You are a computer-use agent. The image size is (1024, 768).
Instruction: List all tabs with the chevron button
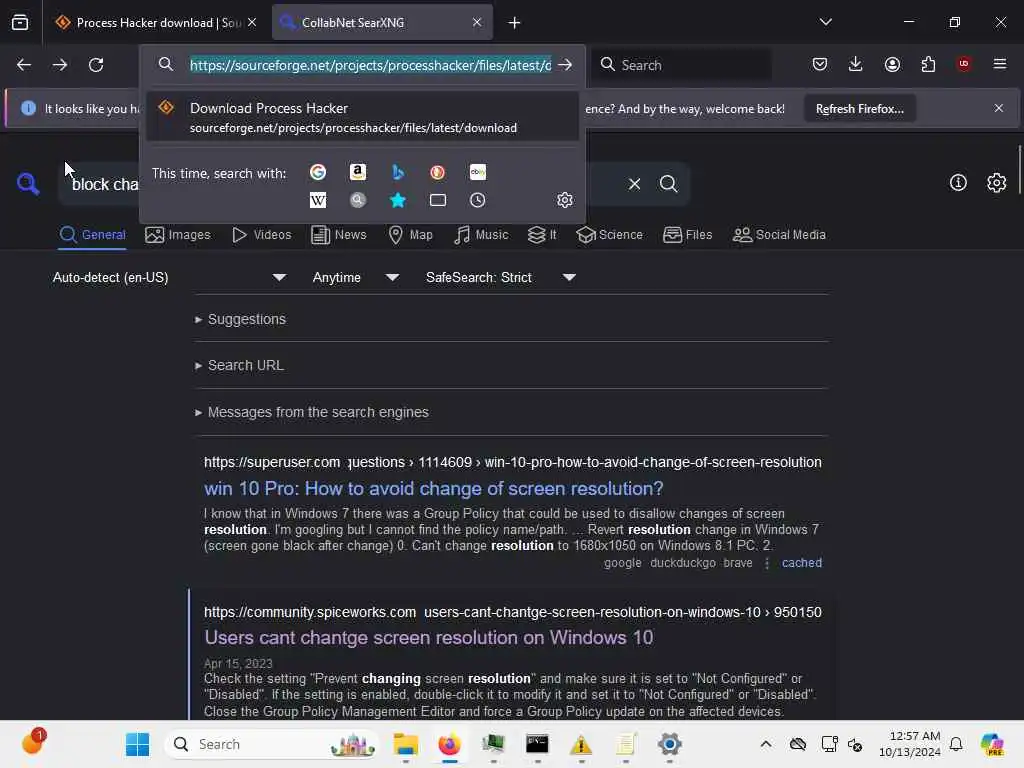pyautogui.click(x=825, y=22)
